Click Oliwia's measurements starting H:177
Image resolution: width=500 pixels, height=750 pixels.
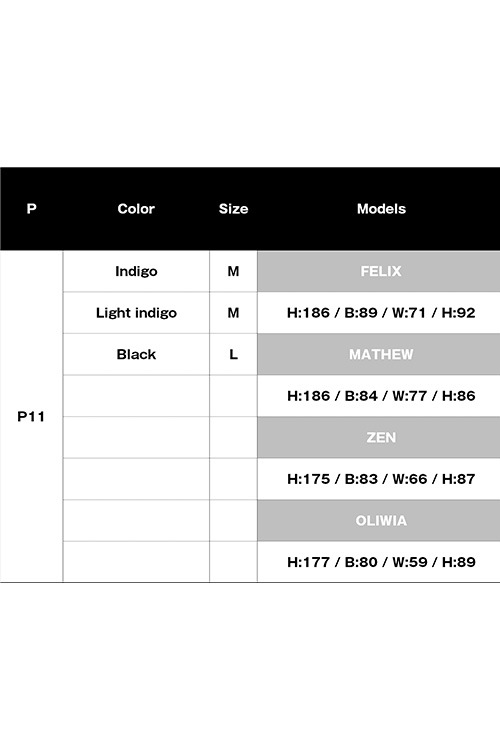381,562
